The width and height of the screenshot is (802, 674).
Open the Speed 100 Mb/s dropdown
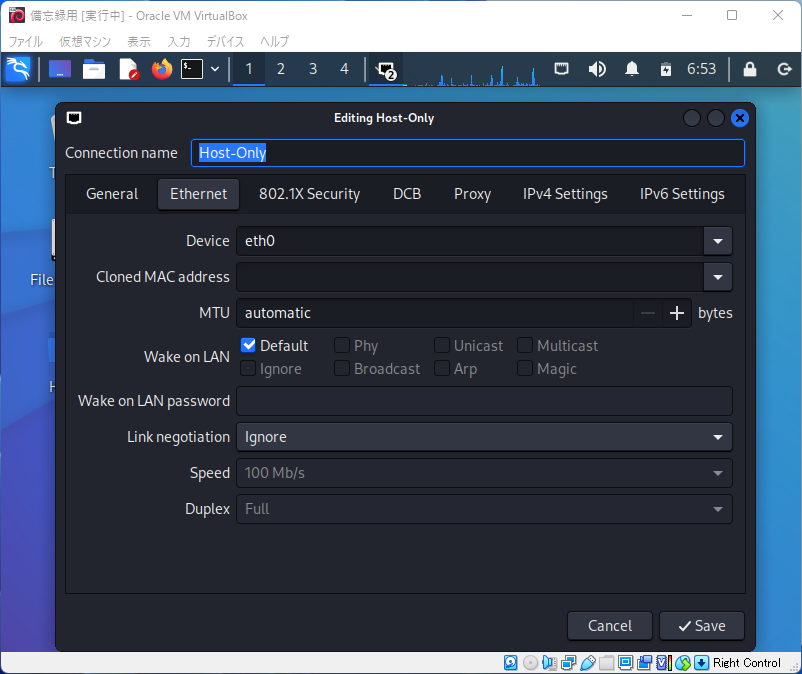coord(484,473)
